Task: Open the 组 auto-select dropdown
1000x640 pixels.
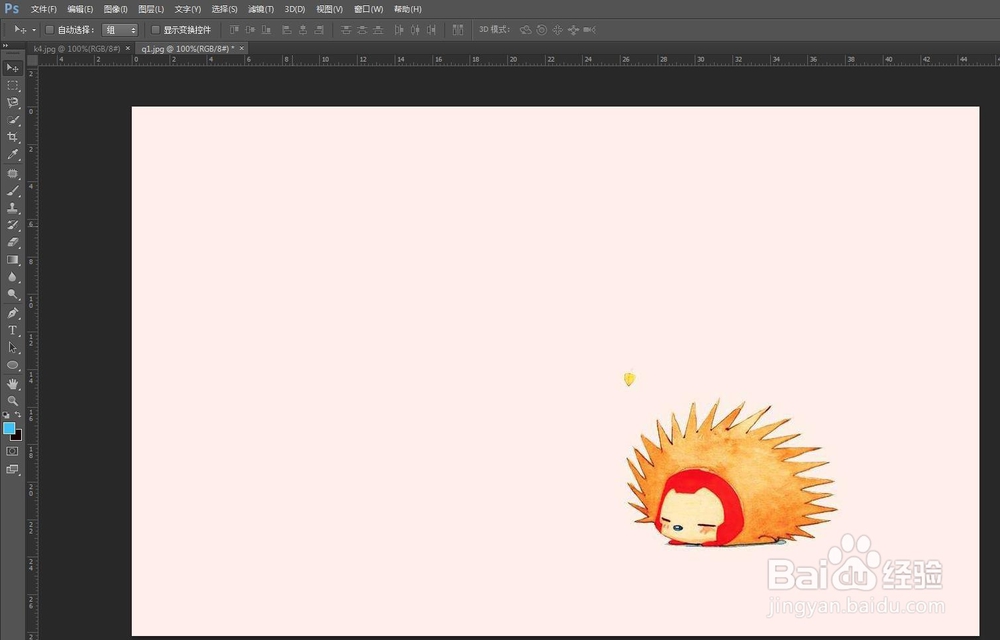Action: pyautogui.click(x=120, y=30)
